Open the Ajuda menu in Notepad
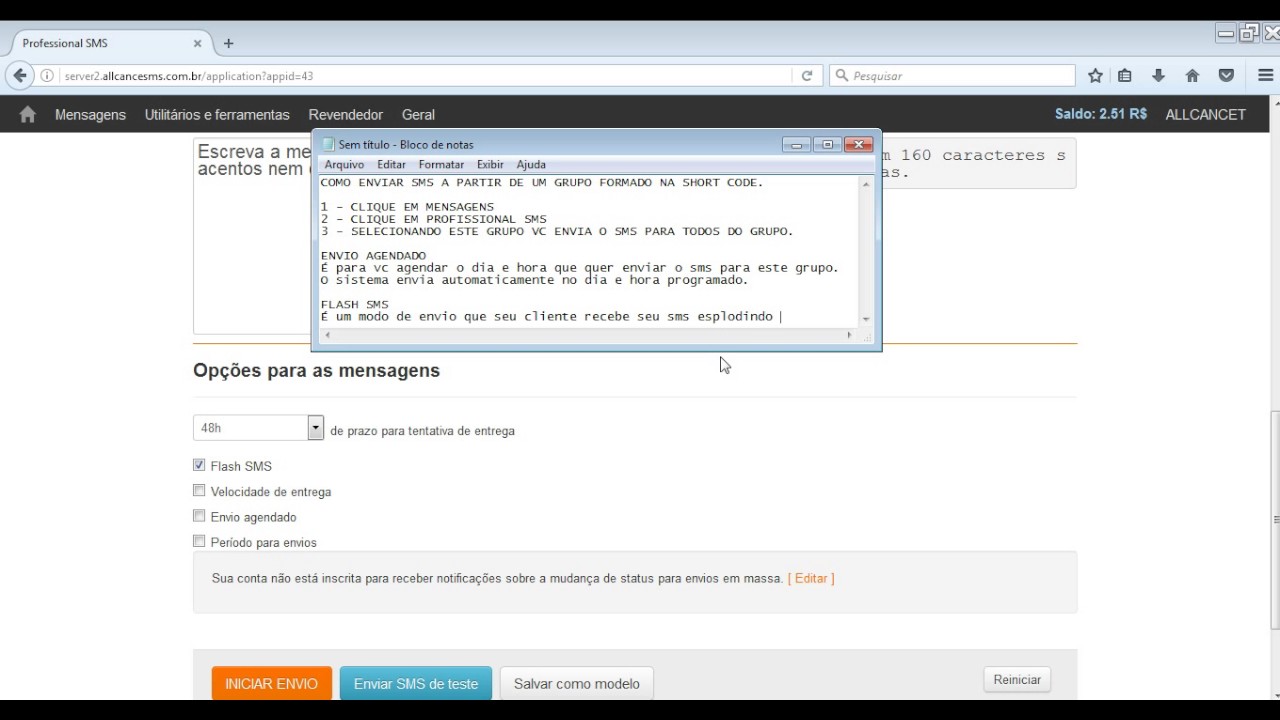 pos(531,165)
